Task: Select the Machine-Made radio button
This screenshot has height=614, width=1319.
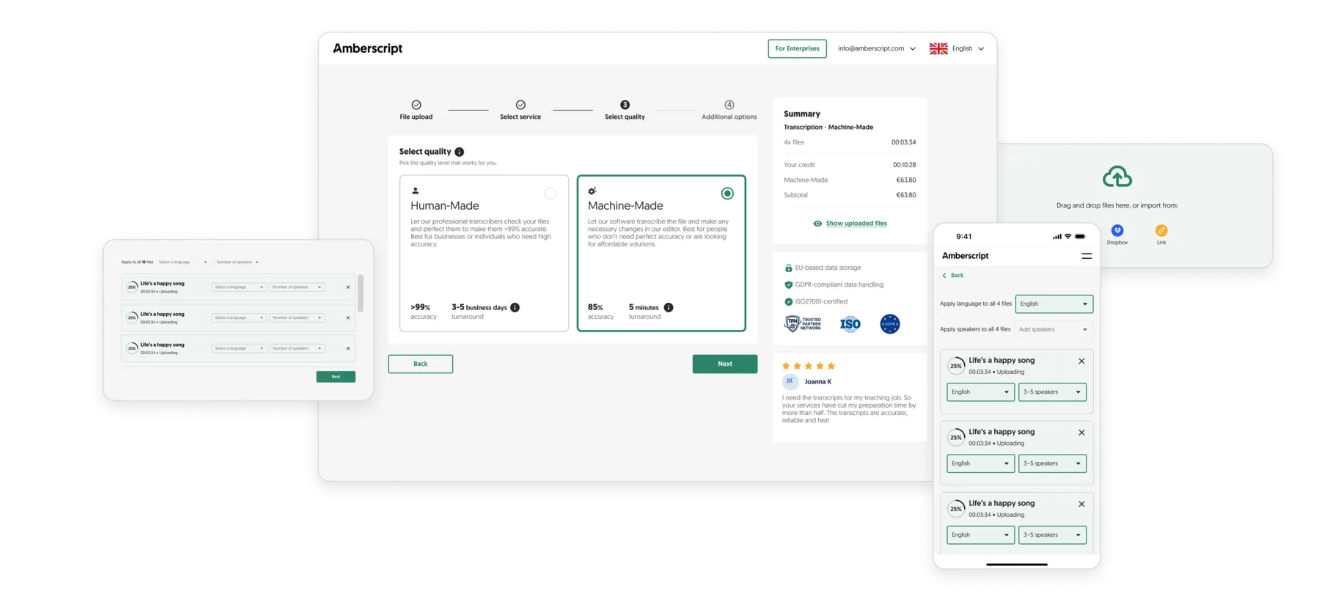Action: [727, 193]
